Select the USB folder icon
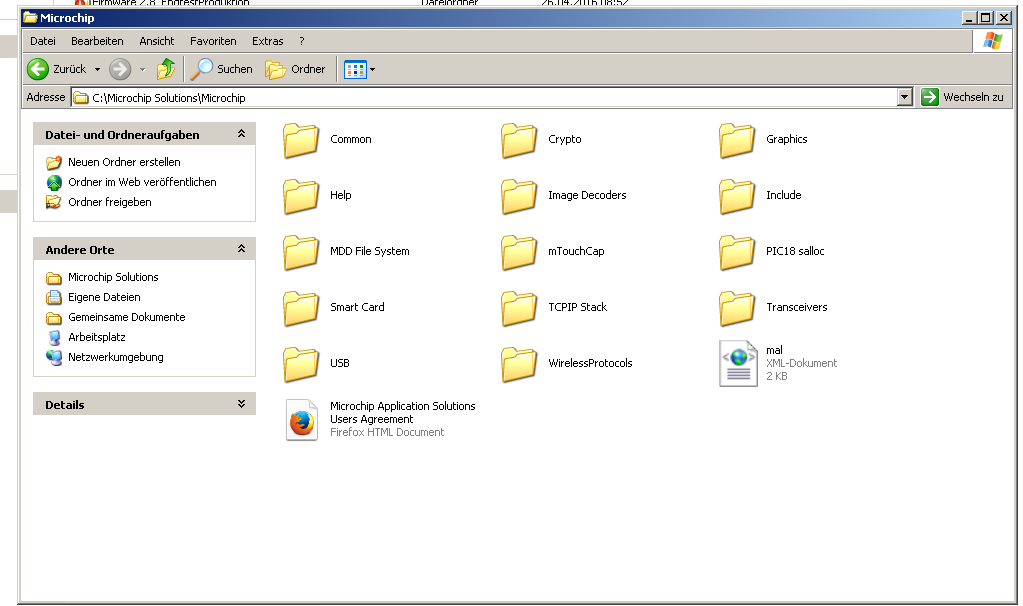Image resolution: width=1023 pixels, height=606 pixels. tap(301, 365)
